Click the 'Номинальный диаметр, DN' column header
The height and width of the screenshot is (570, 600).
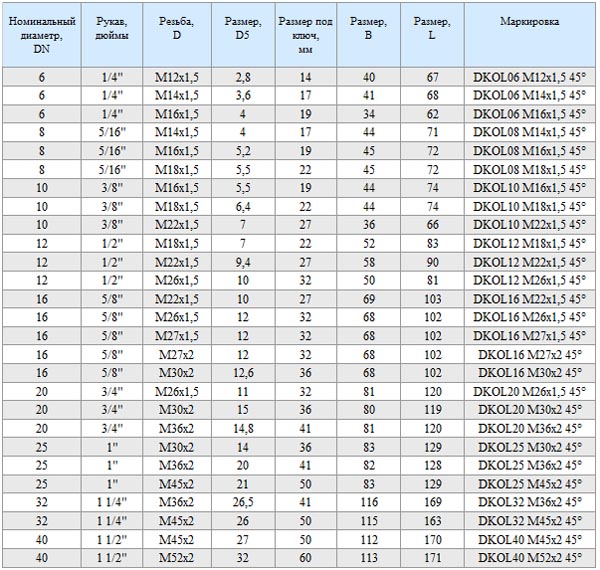click(42, 35)
